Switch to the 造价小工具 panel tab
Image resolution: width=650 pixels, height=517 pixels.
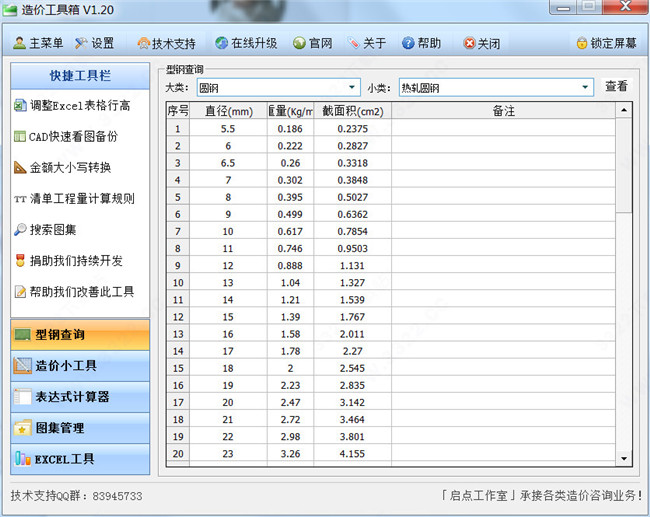80,365
